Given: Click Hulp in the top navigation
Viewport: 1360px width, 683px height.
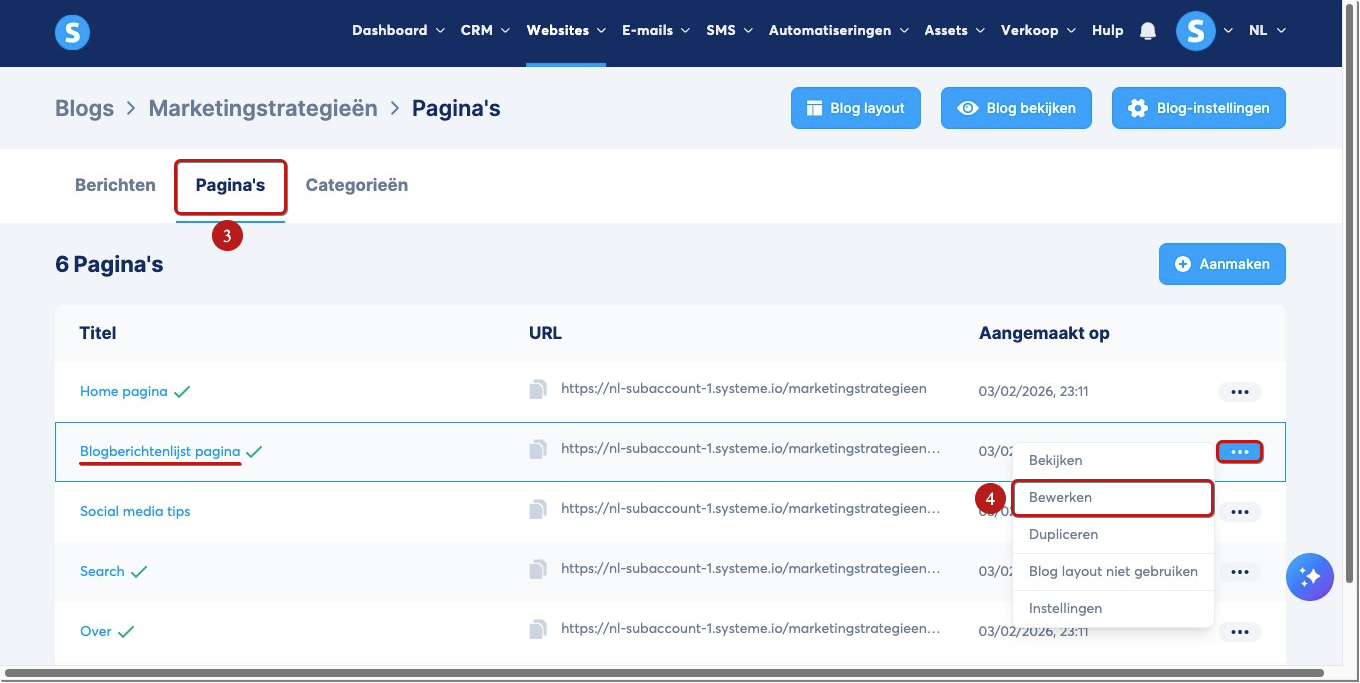Looking at the screenshot, I should [x=1107, y=30].
